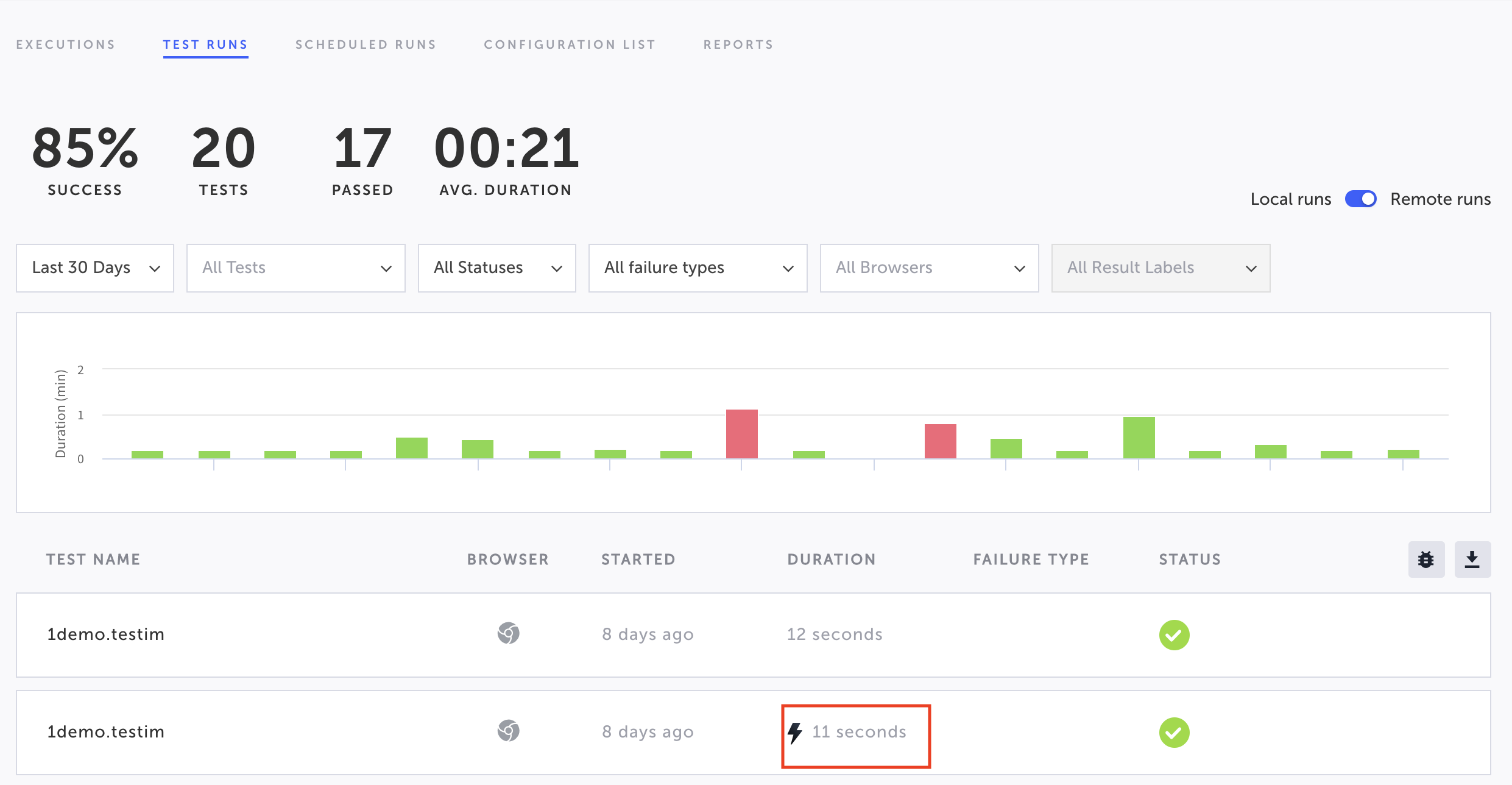Select the Reports tab

click(x=738, y=44)
